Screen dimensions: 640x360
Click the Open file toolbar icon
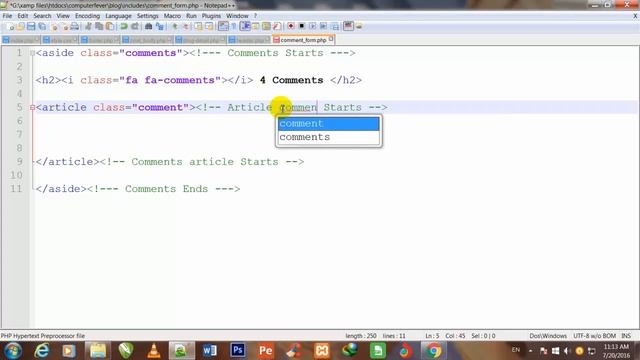[20, 26]
